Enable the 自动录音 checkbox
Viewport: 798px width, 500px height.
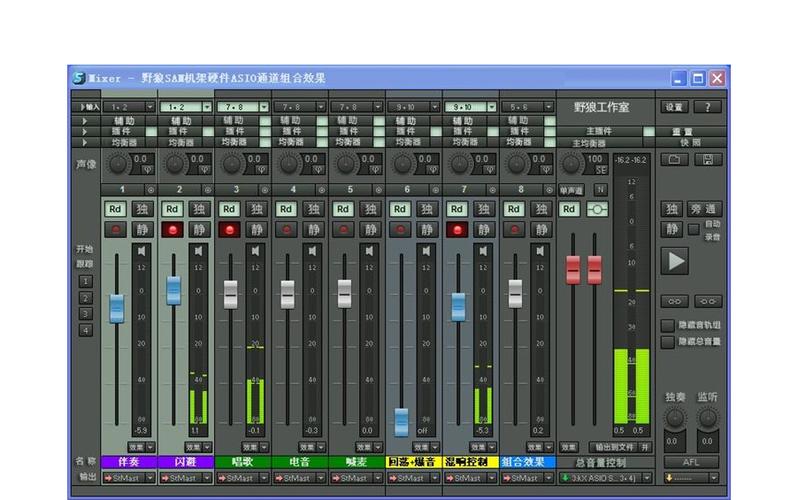(x=693, y=230)
